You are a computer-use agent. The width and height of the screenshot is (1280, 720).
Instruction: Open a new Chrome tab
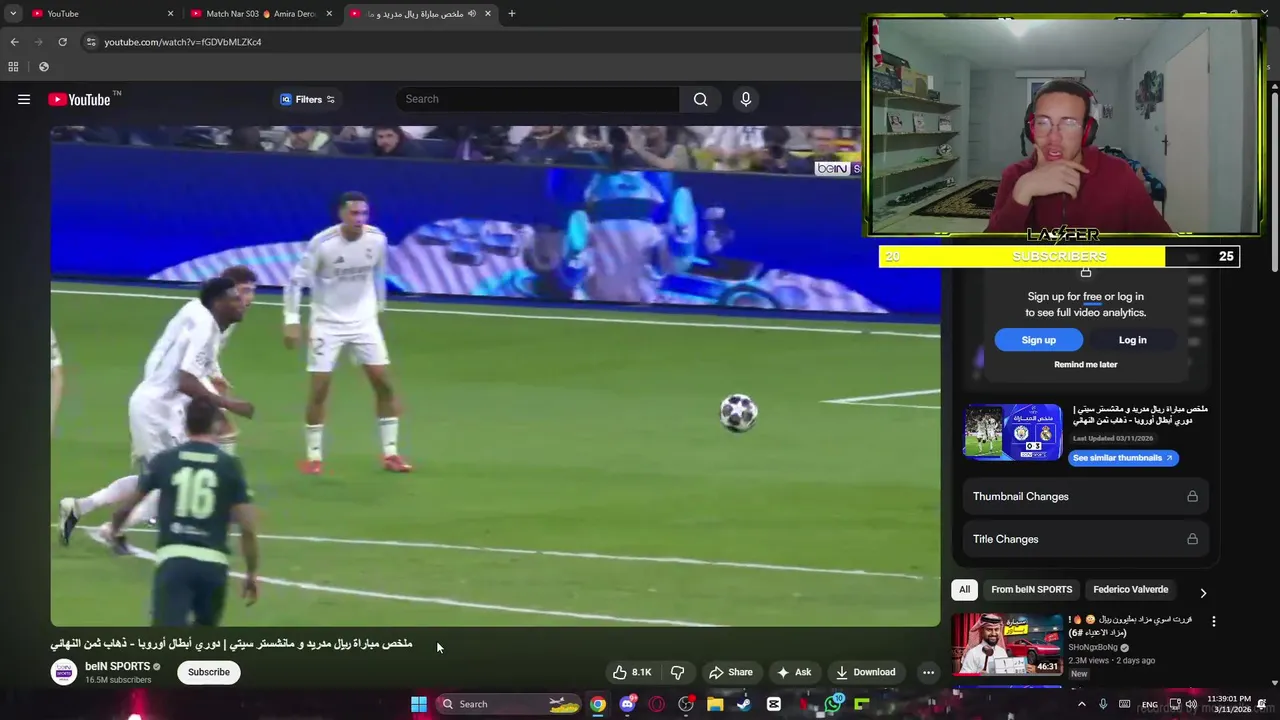click(x=511, y=14)
